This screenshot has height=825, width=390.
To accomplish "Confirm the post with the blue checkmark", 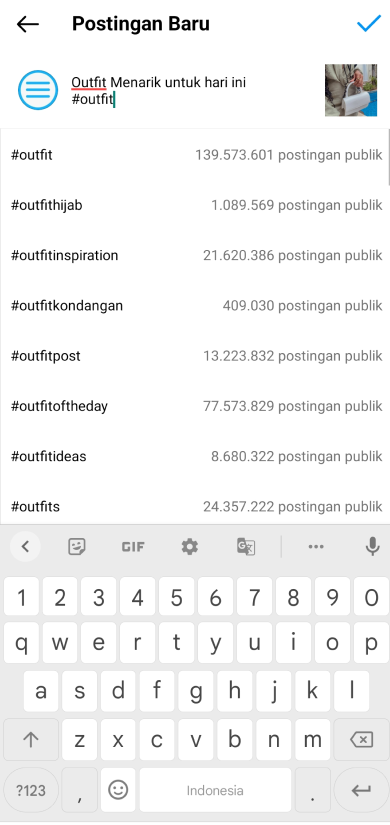I will (368, 23).
